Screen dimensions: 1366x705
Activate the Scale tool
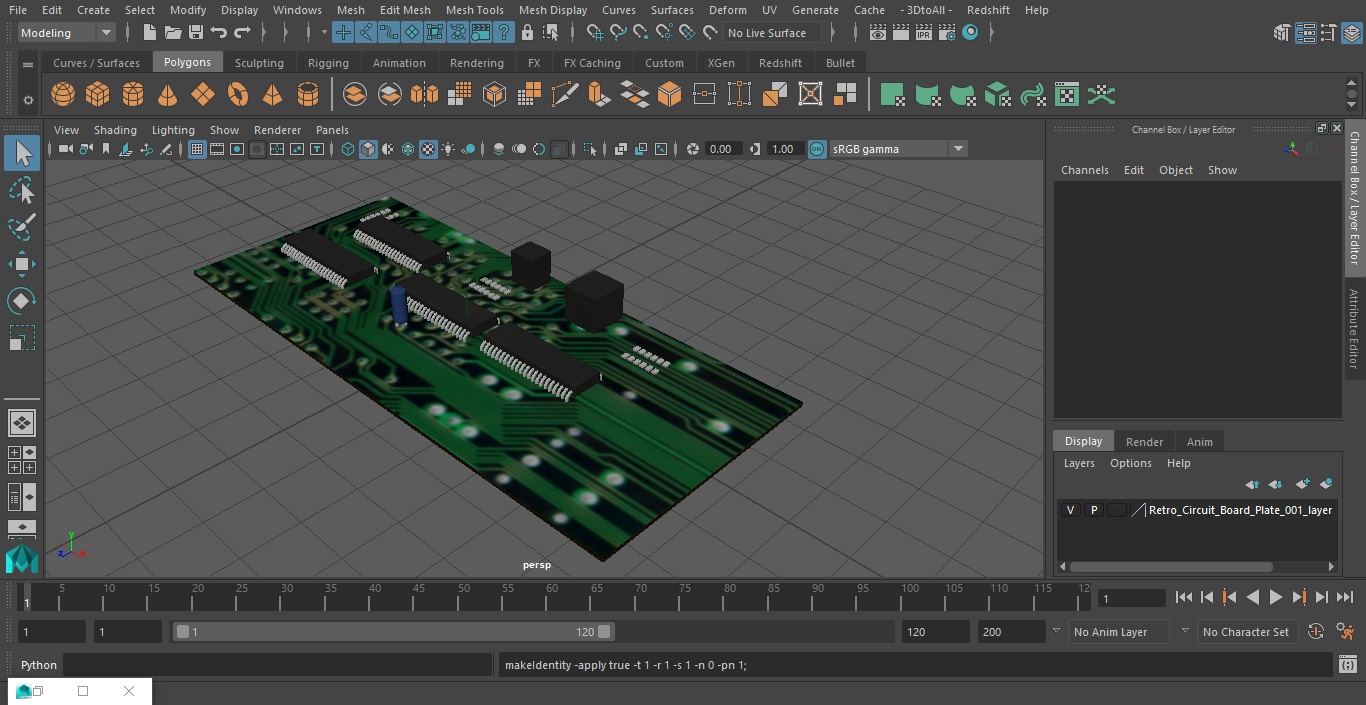click(22, 338)
